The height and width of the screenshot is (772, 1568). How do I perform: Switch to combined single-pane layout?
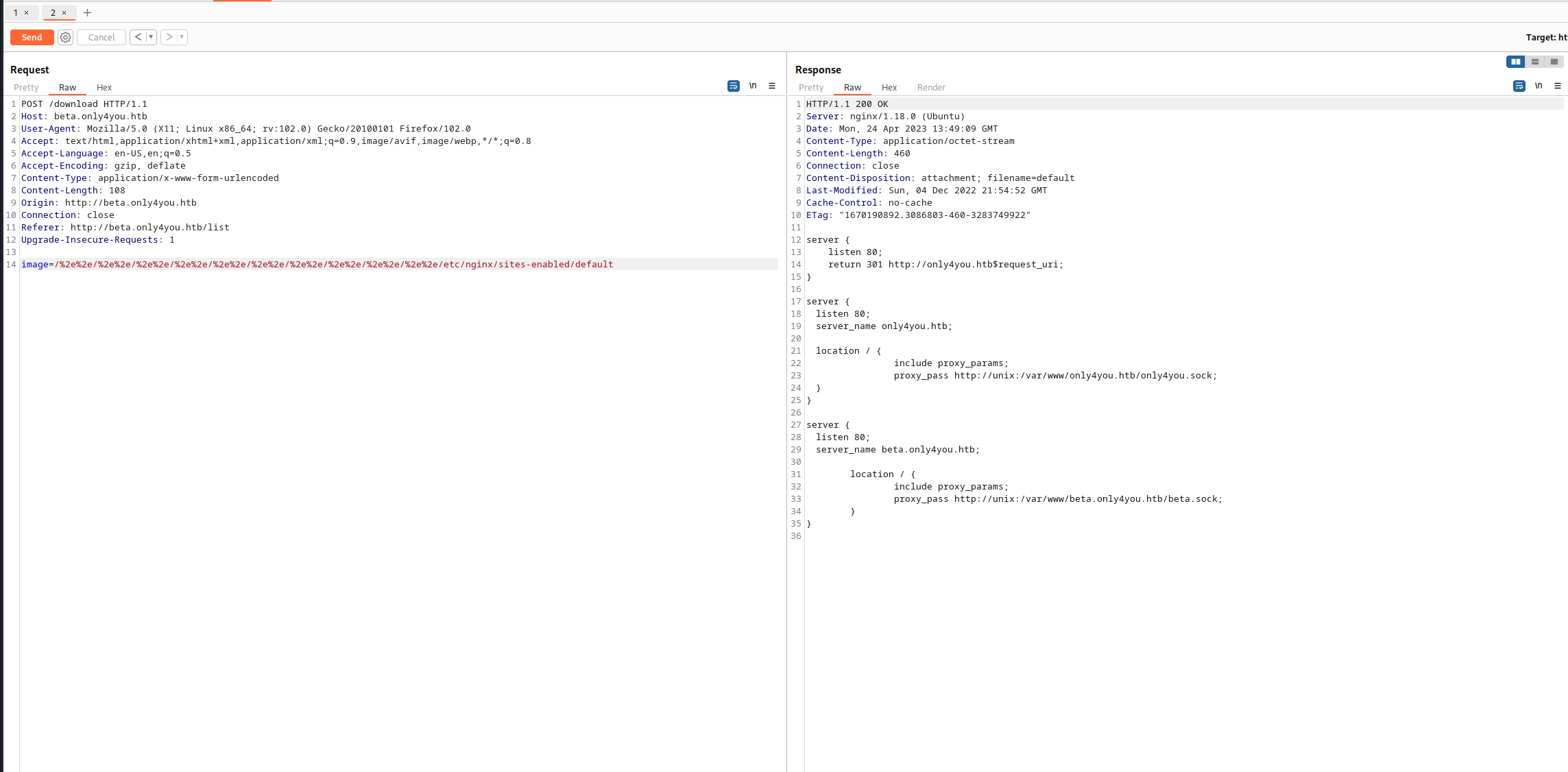pos(1554,62)
